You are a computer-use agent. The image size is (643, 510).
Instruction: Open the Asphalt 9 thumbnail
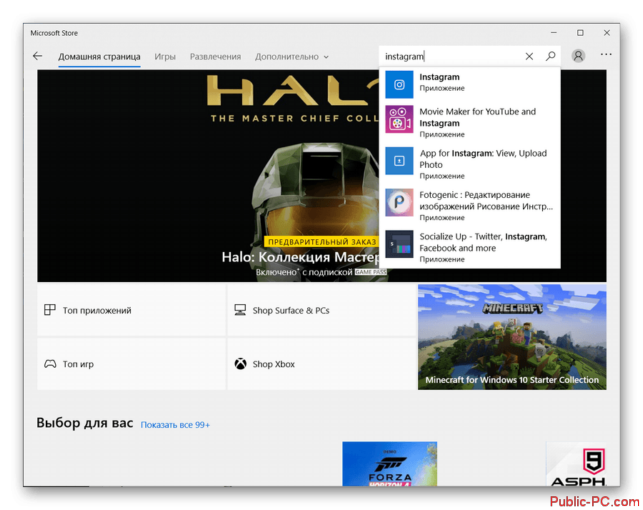(577, 464)
